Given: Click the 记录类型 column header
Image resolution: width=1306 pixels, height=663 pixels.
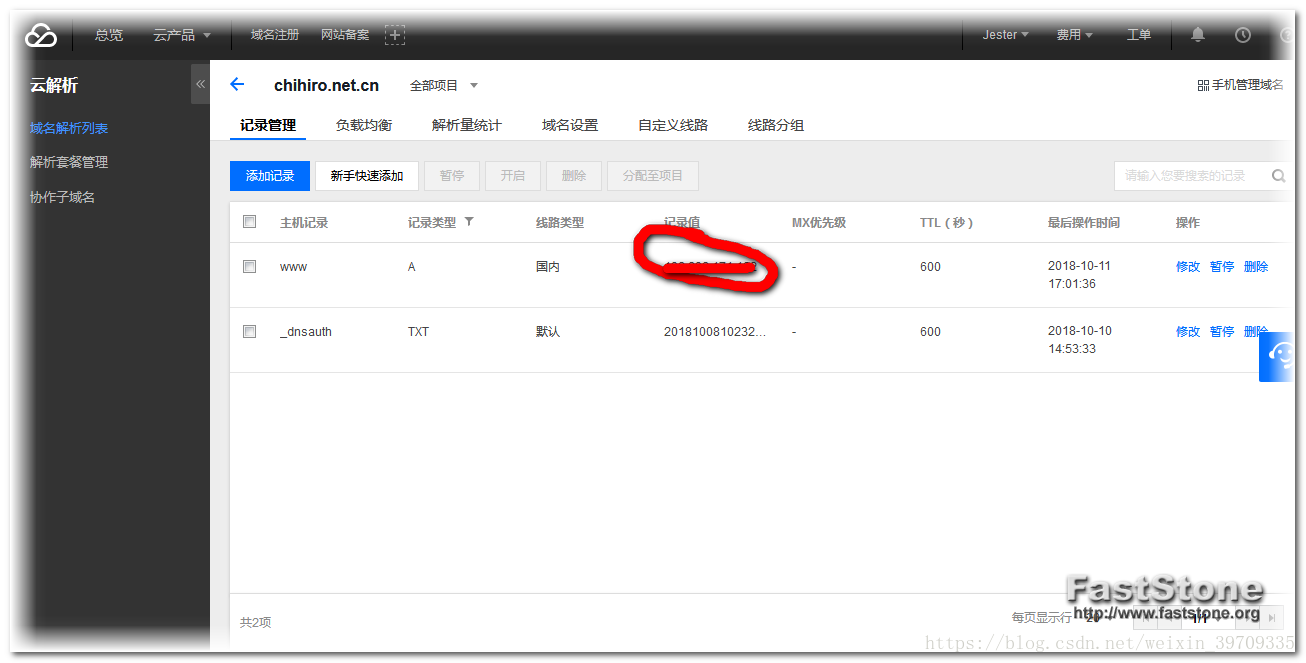Looking at the screenshot, I should [x=432, y=222].
